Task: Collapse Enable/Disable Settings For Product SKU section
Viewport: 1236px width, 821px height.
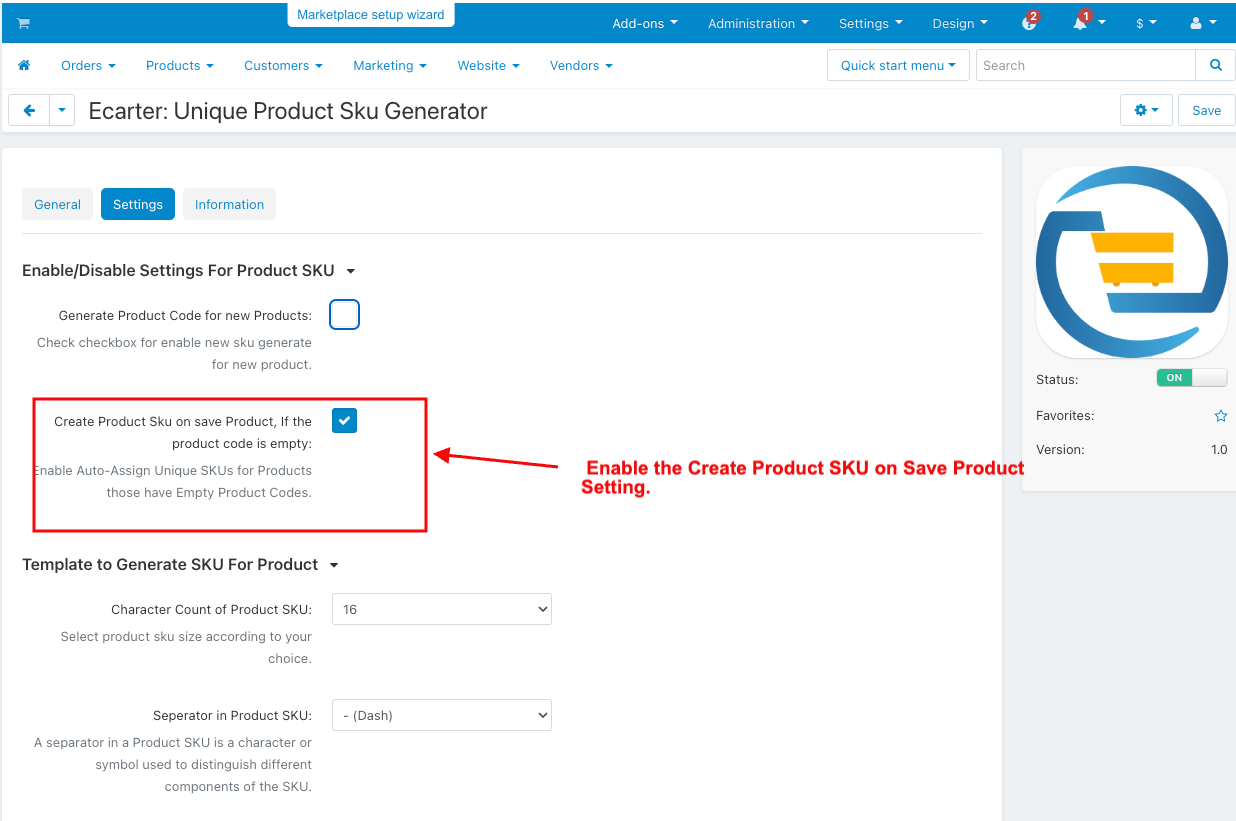Action: (189, 270)
